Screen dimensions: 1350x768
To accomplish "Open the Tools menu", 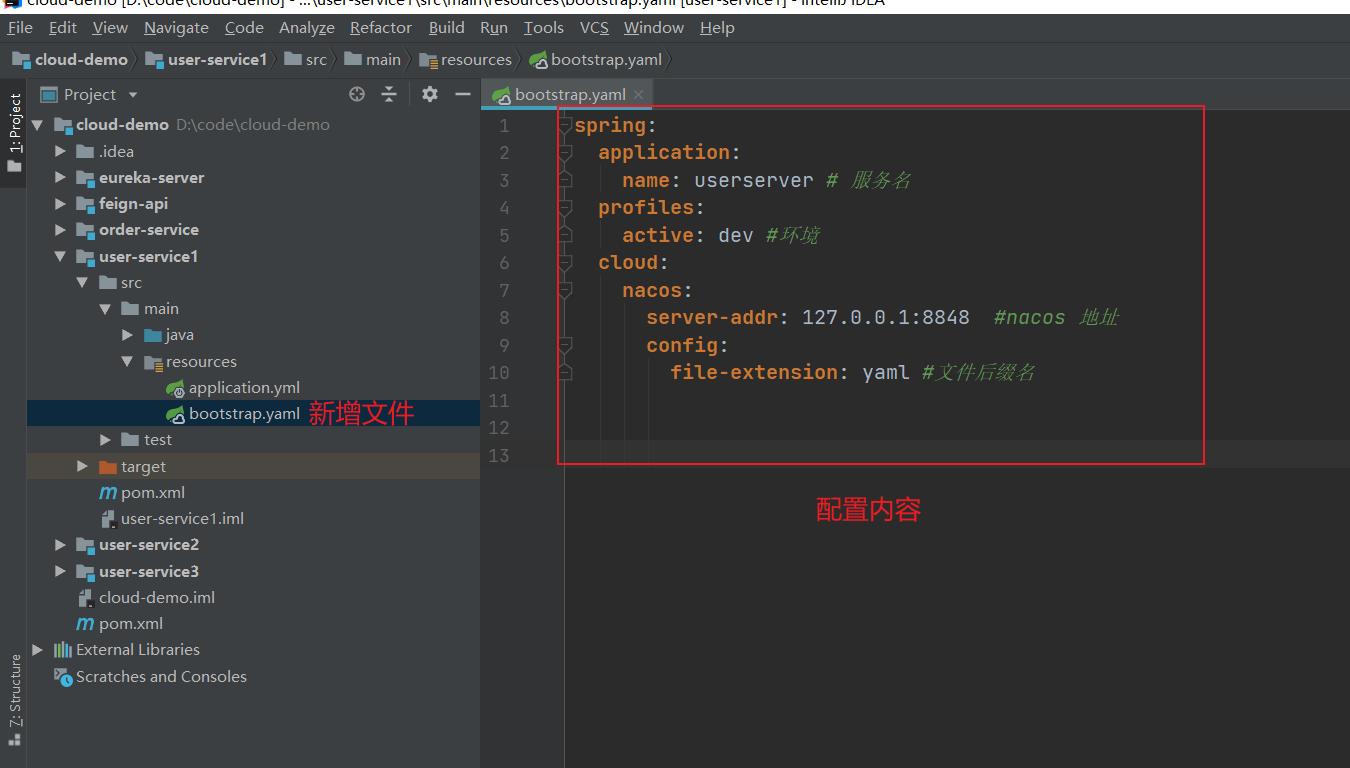I will [544, 28].
